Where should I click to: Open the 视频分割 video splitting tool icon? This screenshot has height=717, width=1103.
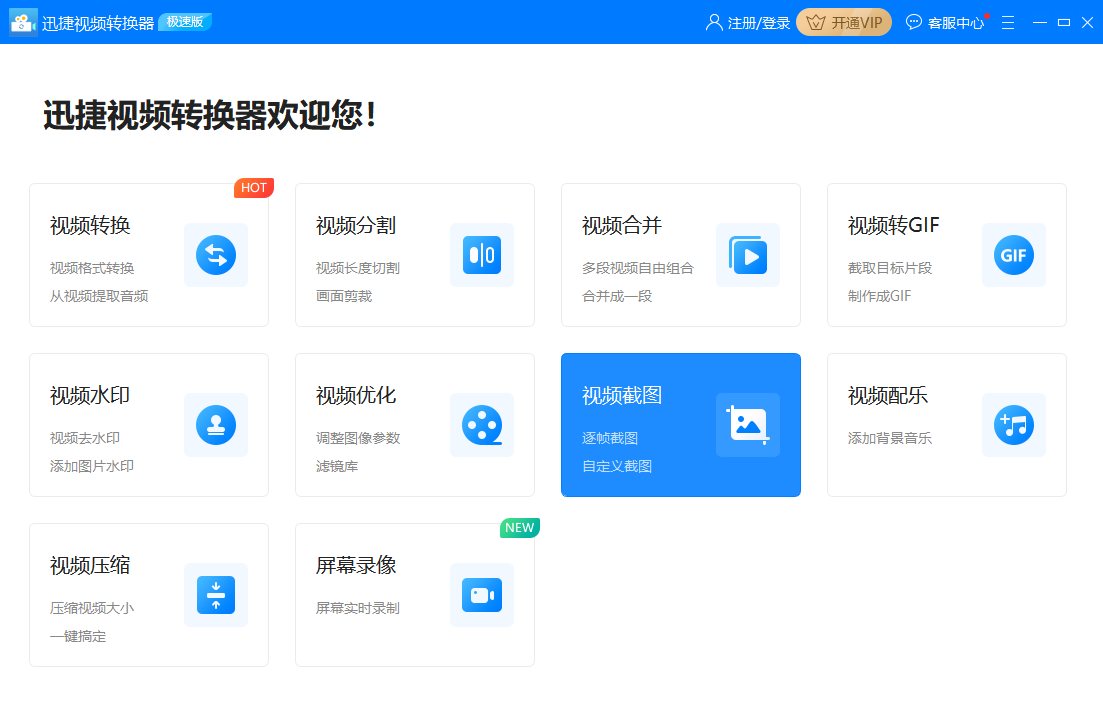pos(481,255)
